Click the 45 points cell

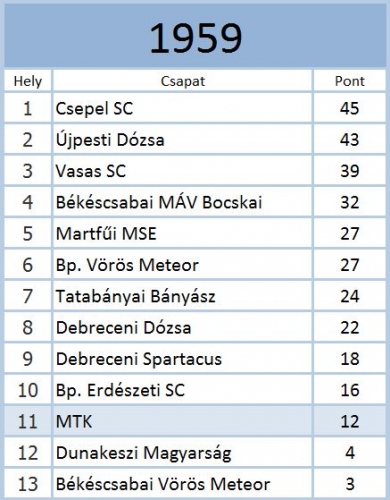350,108
